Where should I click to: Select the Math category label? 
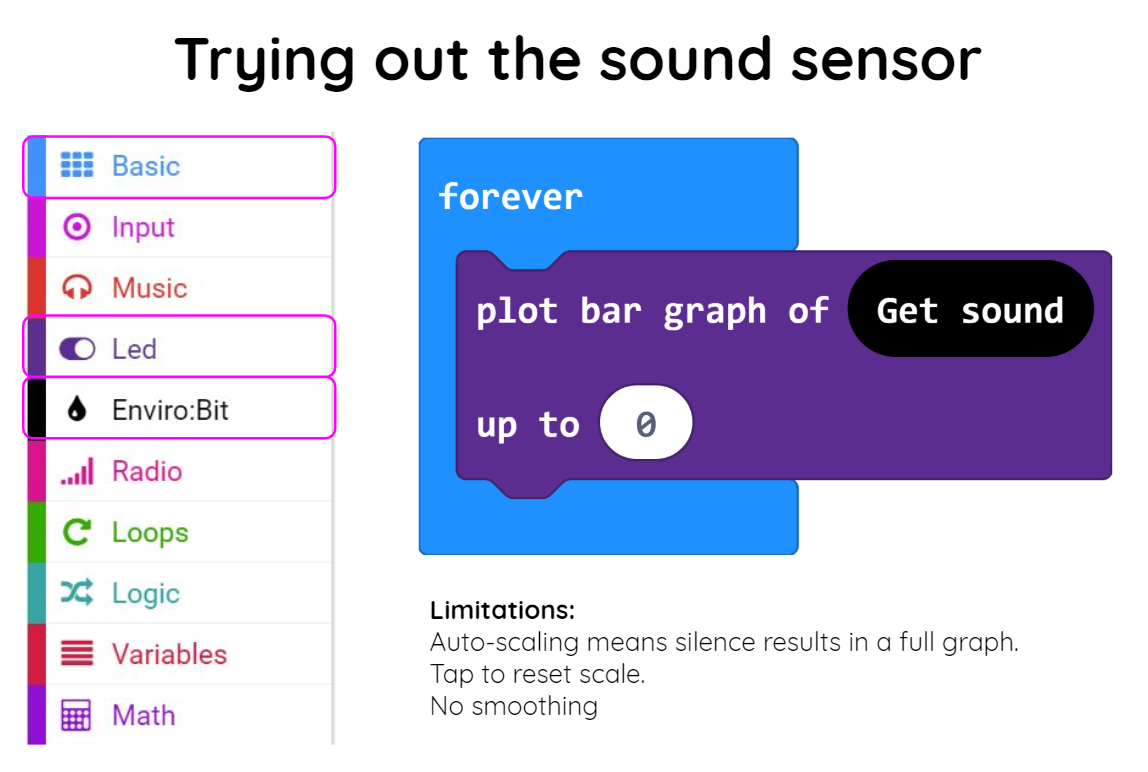[144, 716]
